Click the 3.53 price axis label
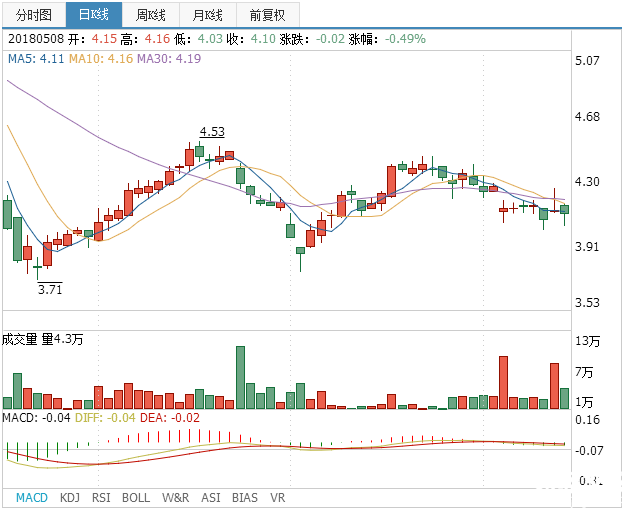This screenshot has height=513, width=629. tap(587, 302)
